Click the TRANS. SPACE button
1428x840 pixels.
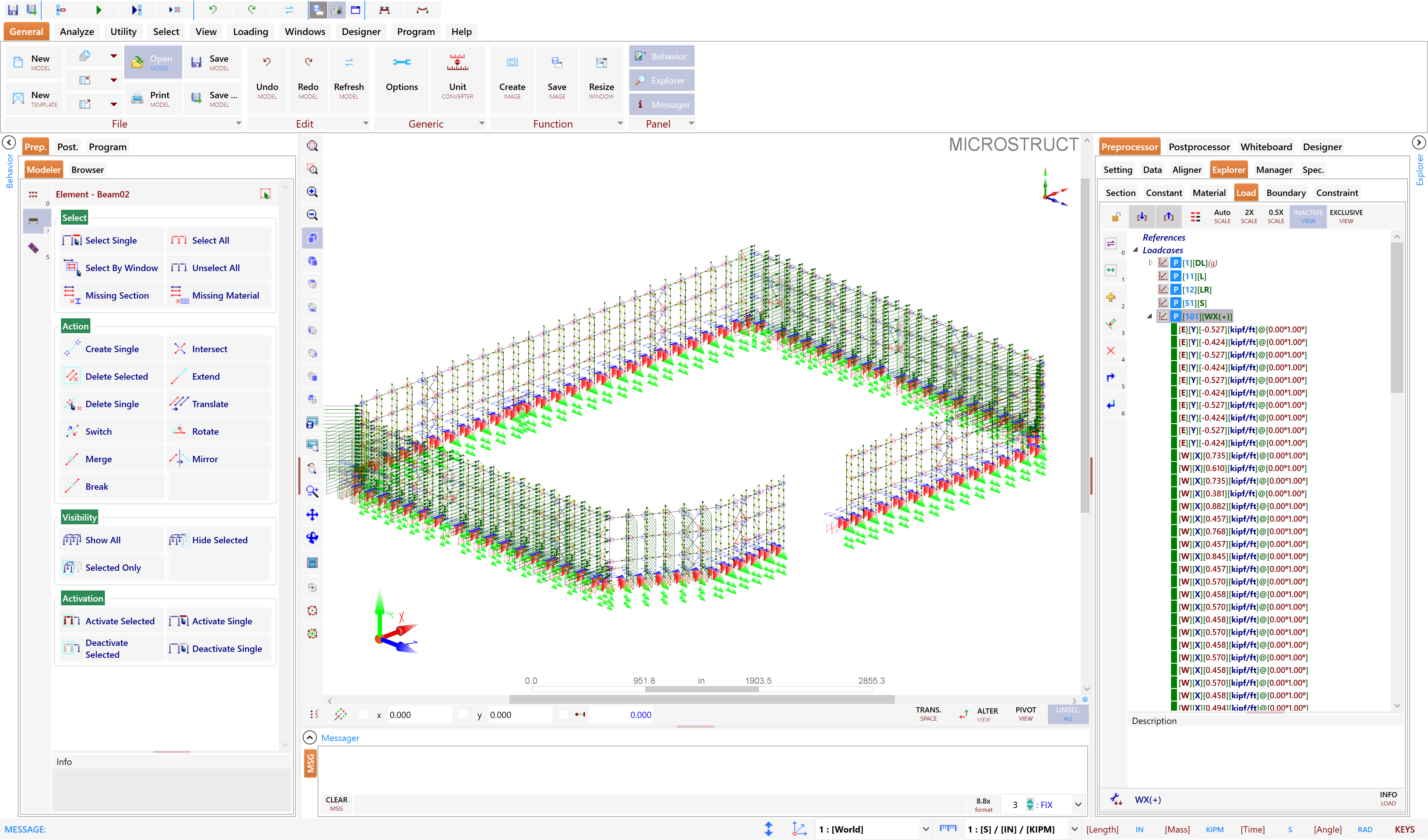[x=928, y=714]
